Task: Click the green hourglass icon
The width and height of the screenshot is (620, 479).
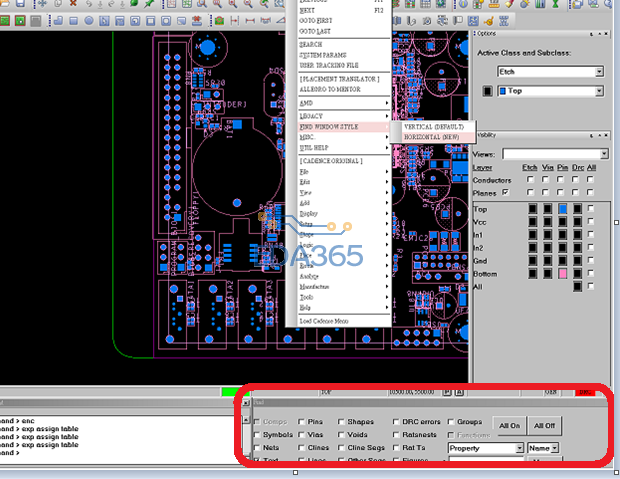Action: (x=556, y=4)
